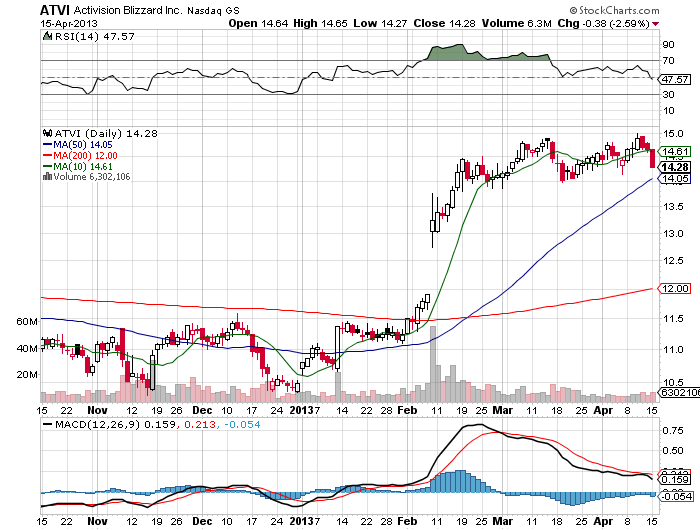Click the 13.0 price axis label
Image resolution: width=700 pixels, height=530 pixels.
tap(674, 234)
